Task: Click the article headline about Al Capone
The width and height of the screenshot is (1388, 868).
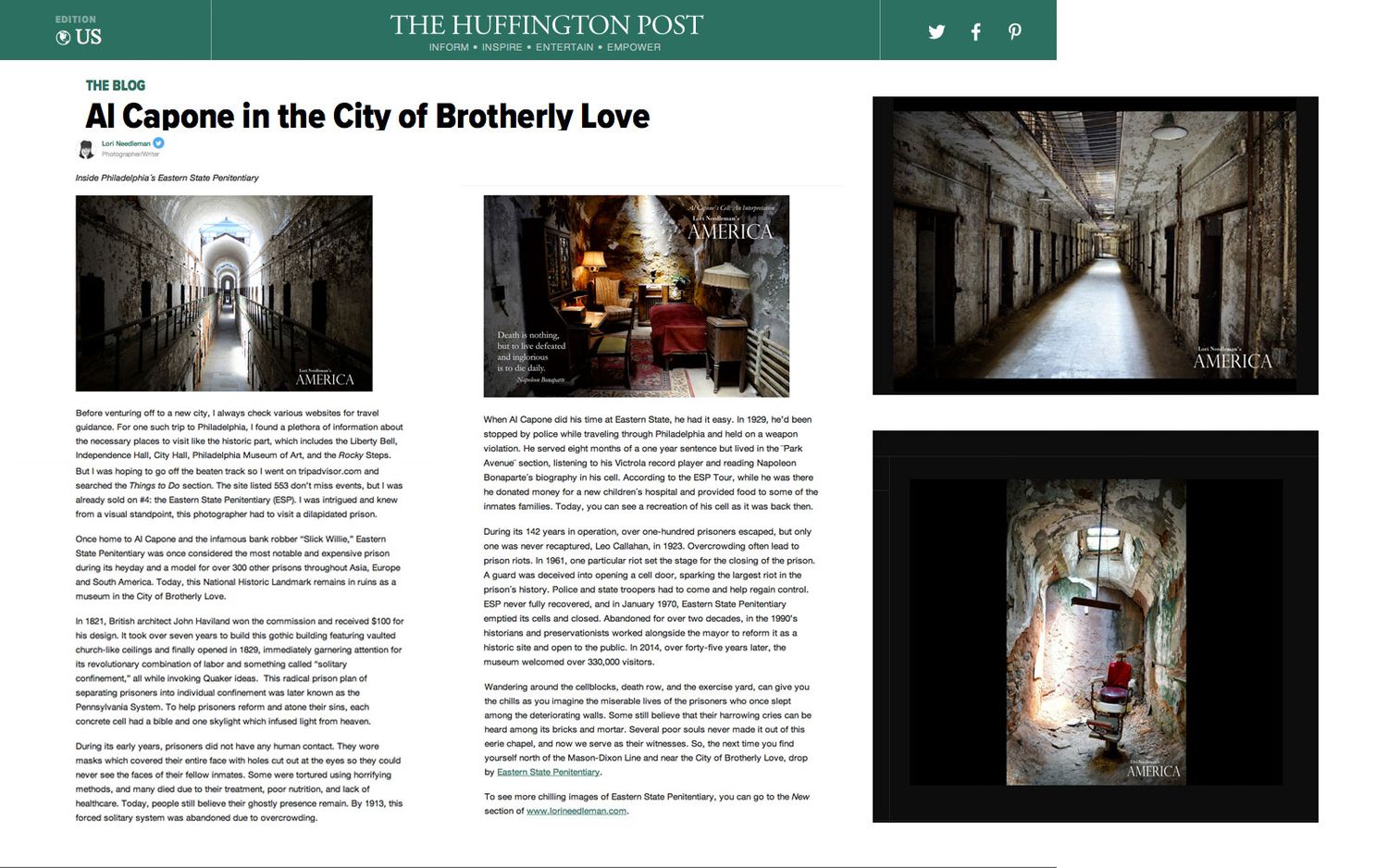Action: tap(367, 116)
